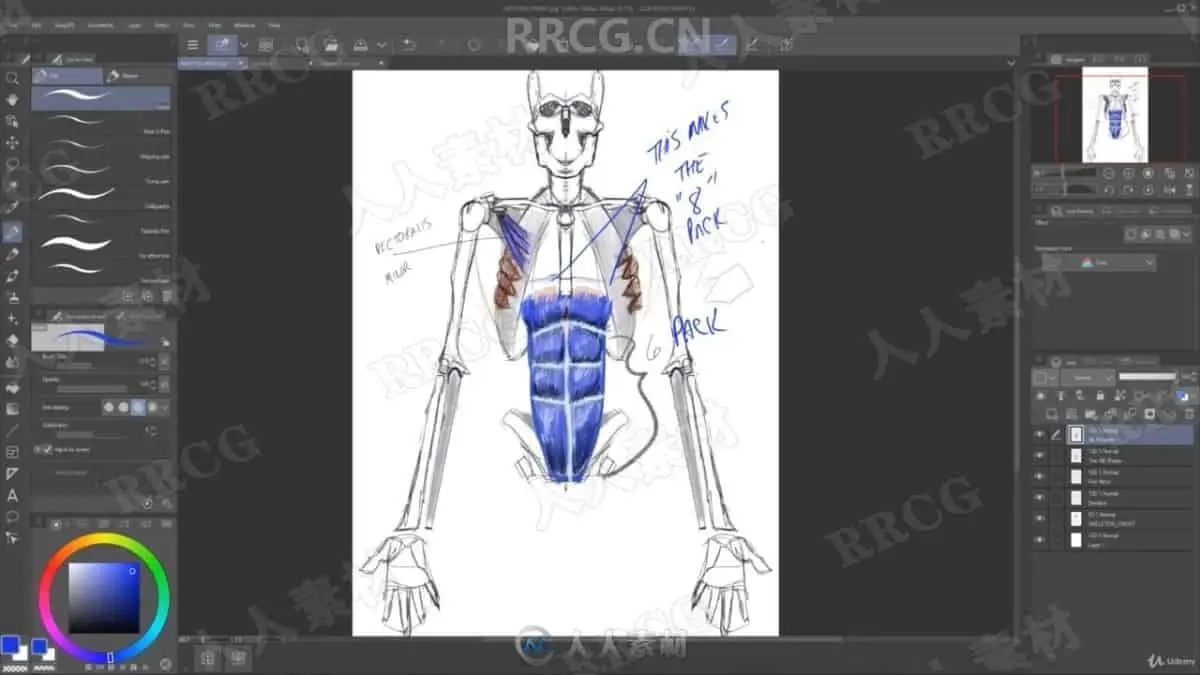1200x675 pixels.
Task: Click the Navigator preview thumbnail
Action: click(x=1114, y=116)
